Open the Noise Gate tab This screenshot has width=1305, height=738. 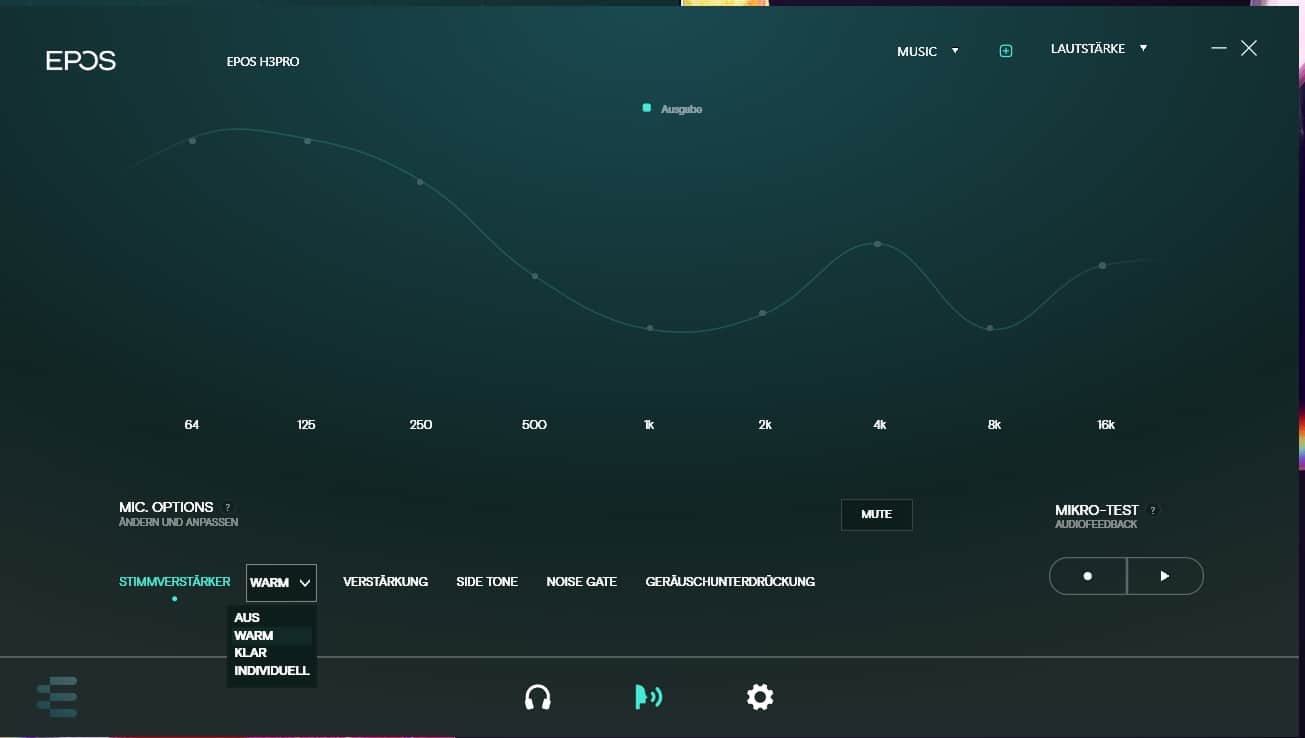pos(581,582)
